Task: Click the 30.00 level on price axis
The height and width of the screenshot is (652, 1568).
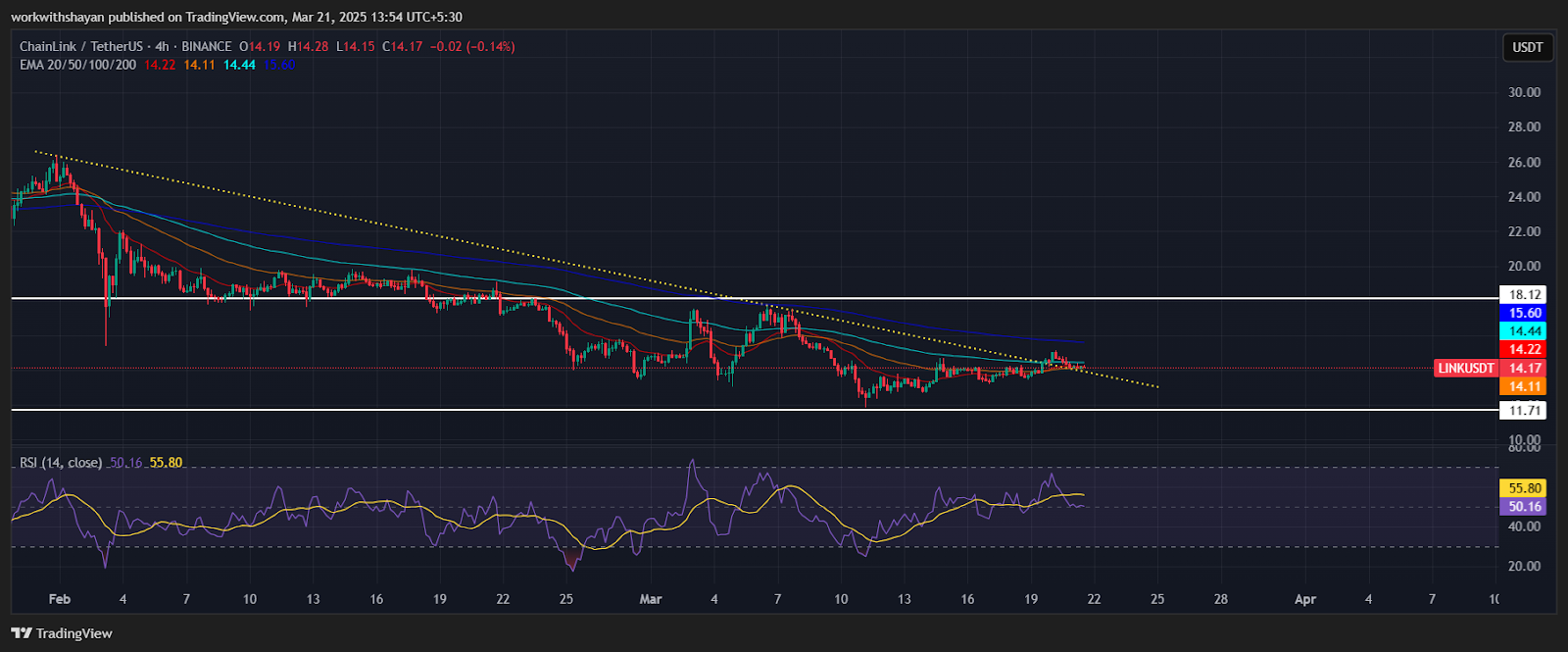Action: (x=1524, y=92)
